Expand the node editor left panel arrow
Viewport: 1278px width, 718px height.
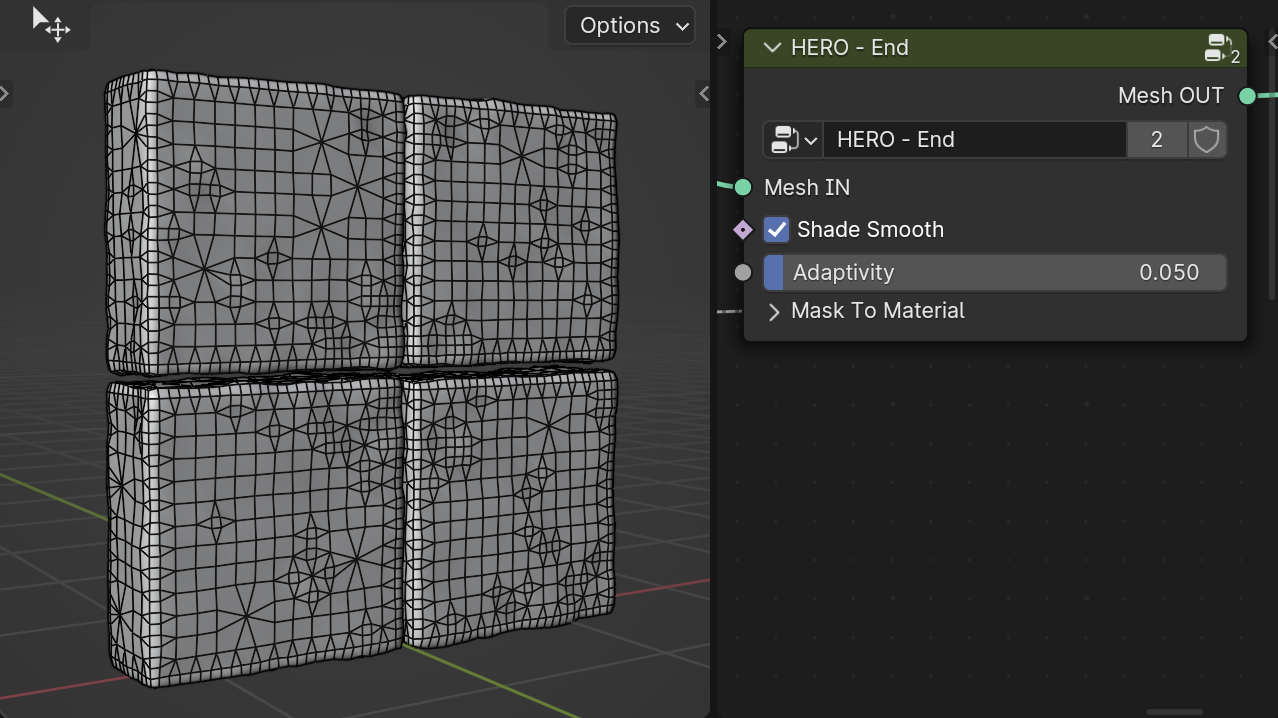click(721, 41)
